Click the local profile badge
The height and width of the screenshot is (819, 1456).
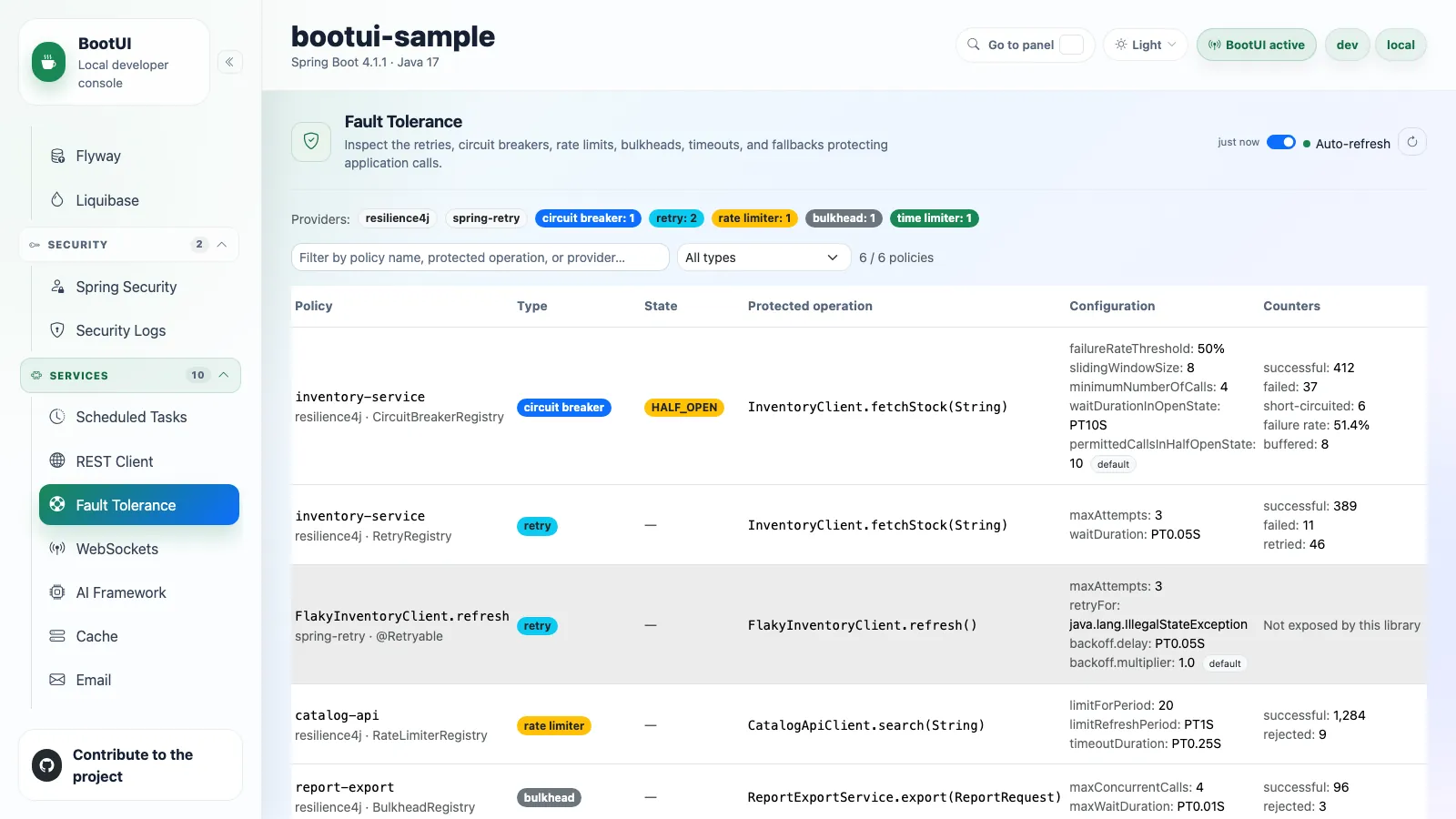1400,45
